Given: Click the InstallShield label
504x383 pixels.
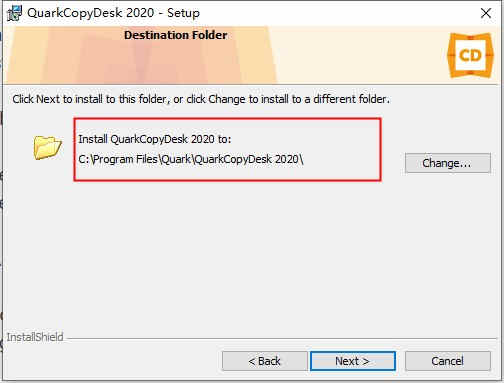Looking at the screenshot, I should click(35, 337).
